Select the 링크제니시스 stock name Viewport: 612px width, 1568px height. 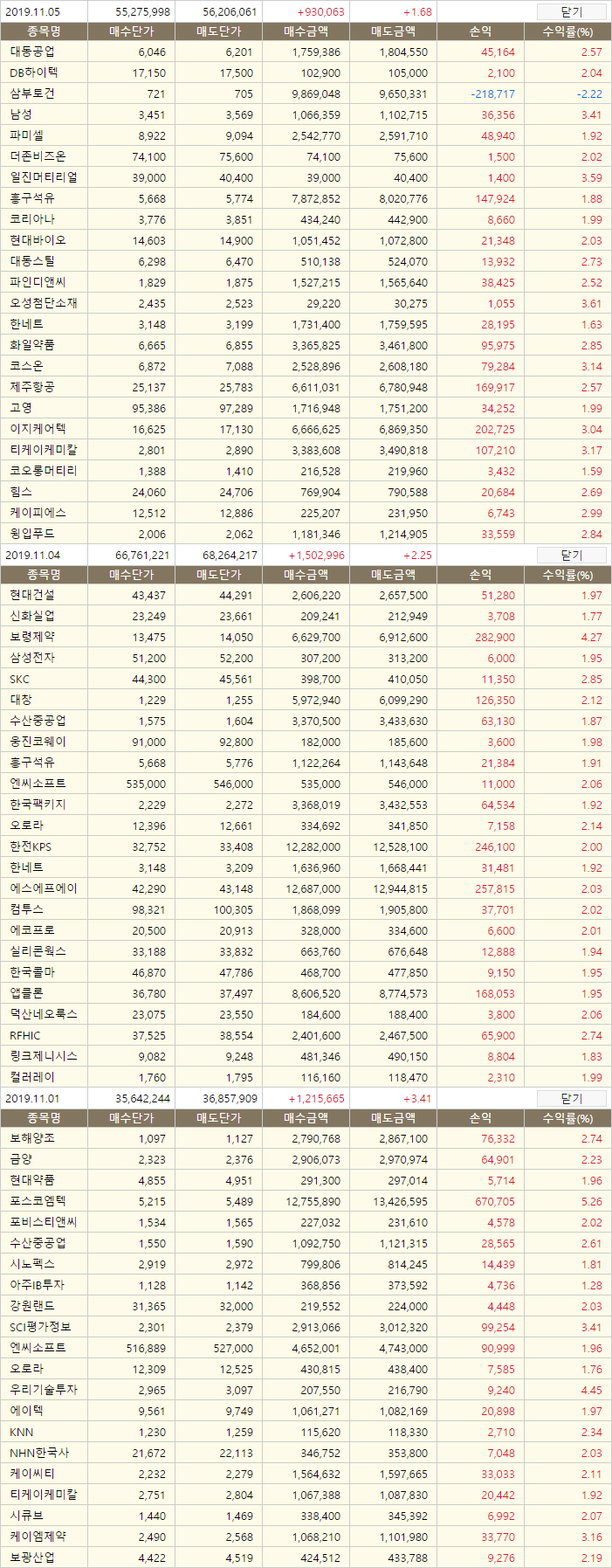(x=43, y=1057)
